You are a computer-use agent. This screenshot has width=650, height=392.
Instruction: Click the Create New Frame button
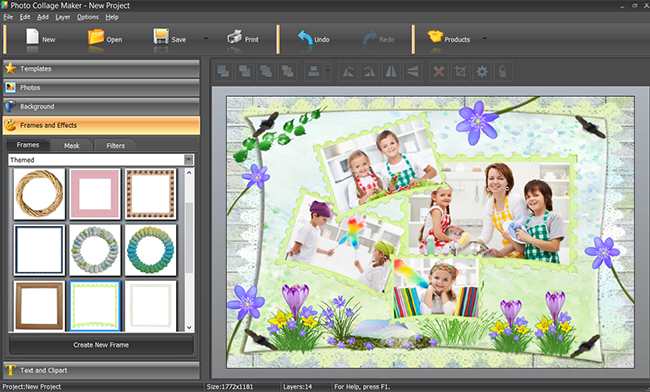click(x=101, y=345)
